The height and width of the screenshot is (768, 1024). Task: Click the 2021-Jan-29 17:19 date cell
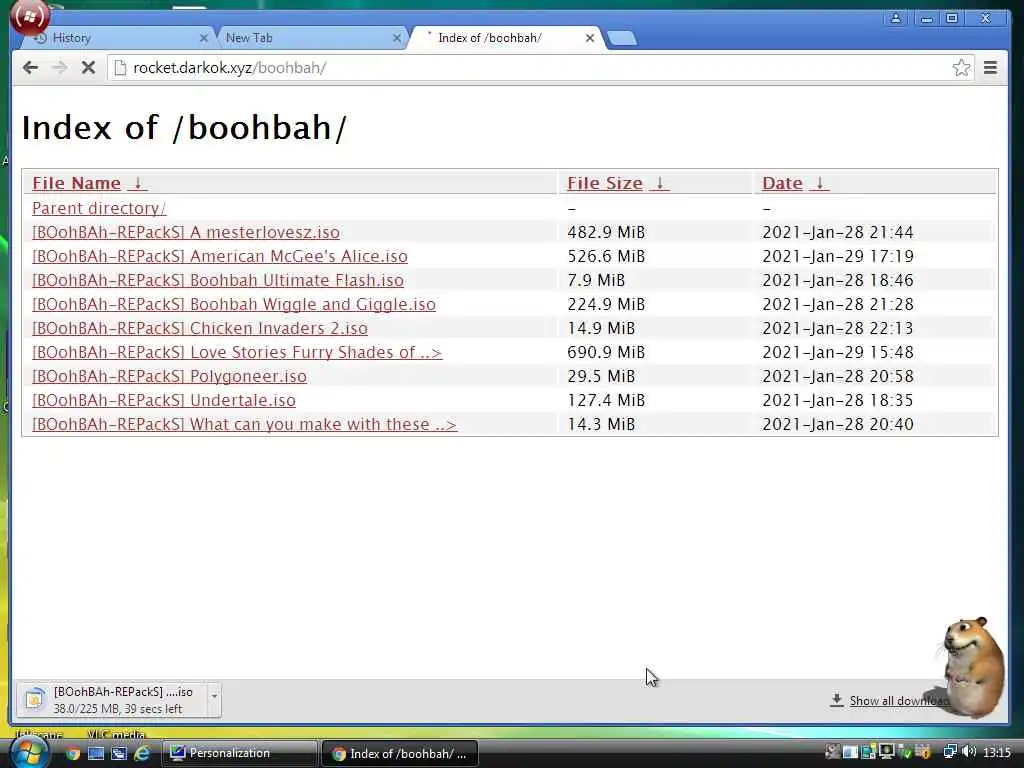(x=838, y=256)
